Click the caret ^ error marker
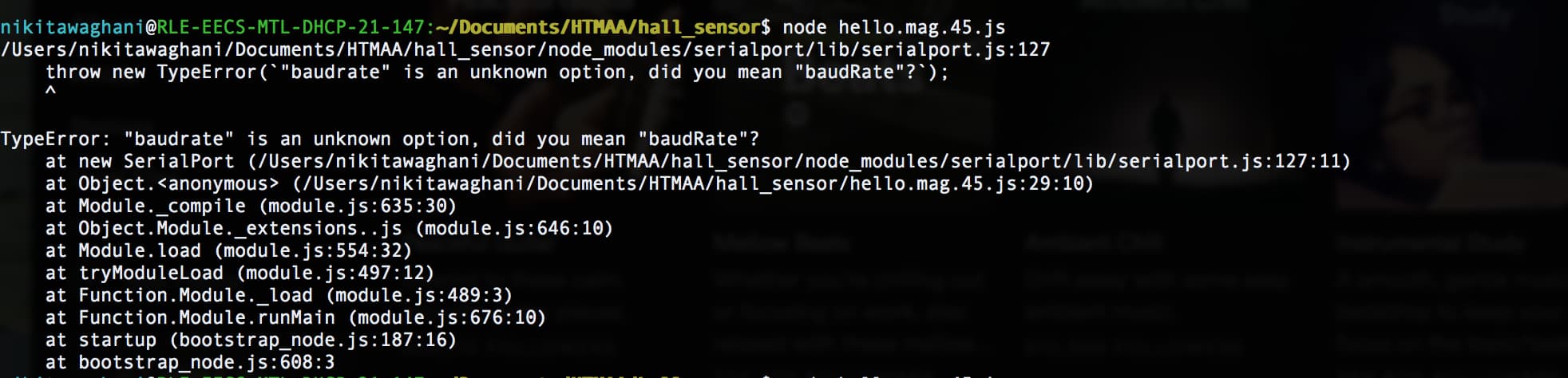The height and width of the screenshot is (378, 1568). (50, 92)
